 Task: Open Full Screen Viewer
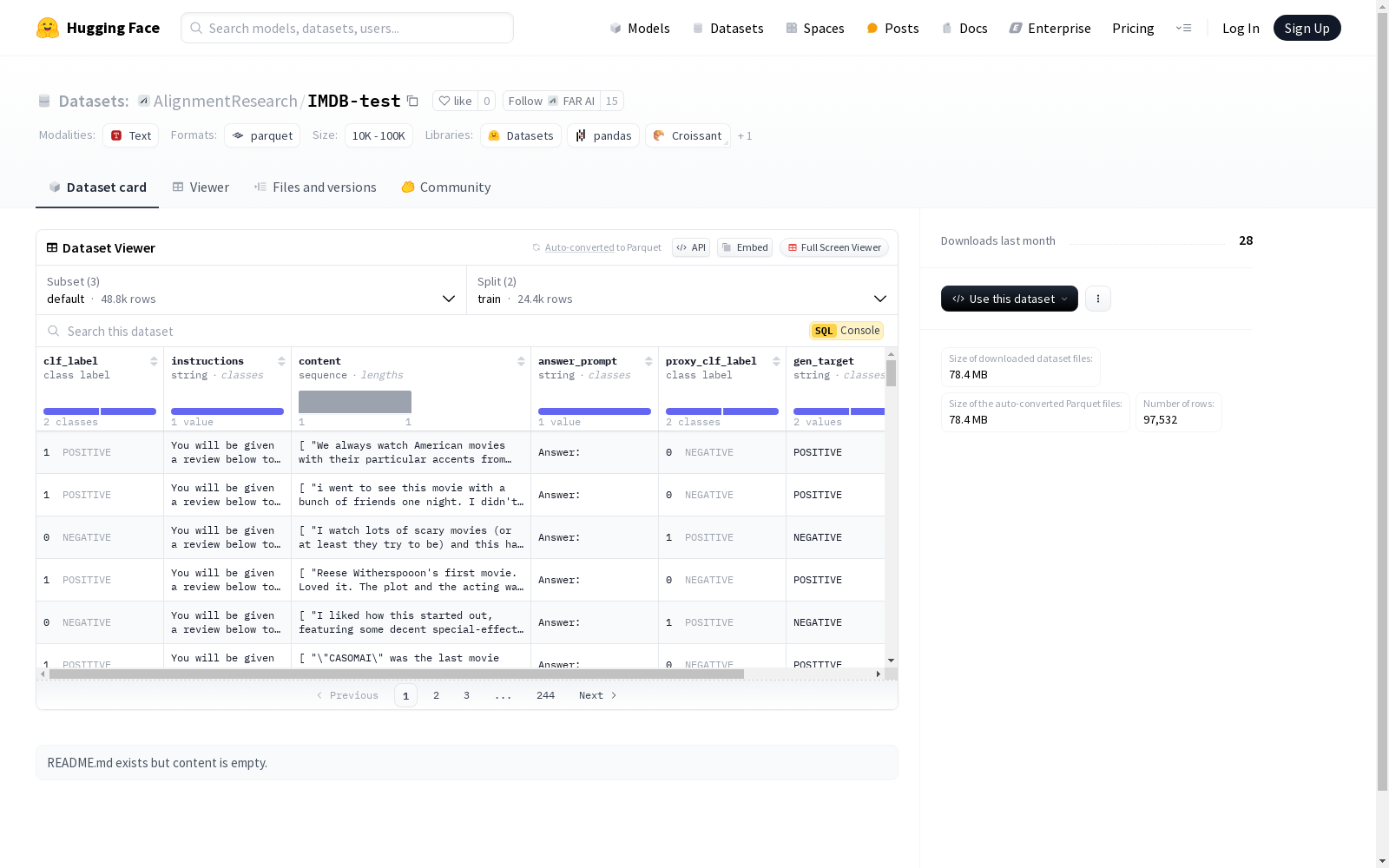pyautogui.click(x=834, y=247)
